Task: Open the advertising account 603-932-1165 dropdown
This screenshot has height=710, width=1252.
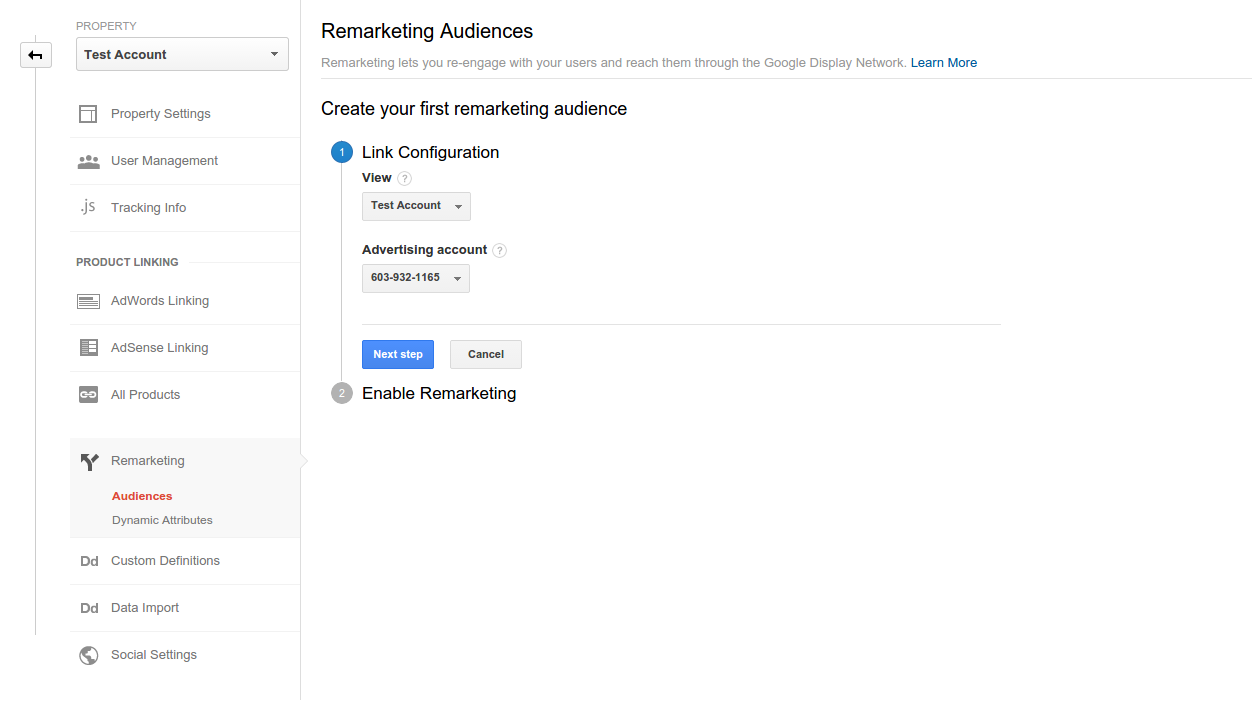Action: [415, 278]
